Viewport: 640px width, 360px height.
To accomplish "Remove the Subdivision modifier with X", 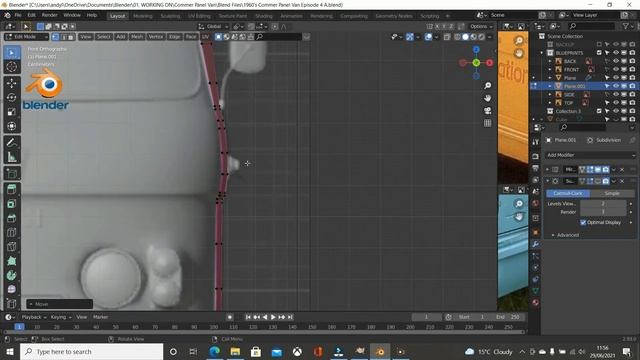I will [x=622, y=181].
